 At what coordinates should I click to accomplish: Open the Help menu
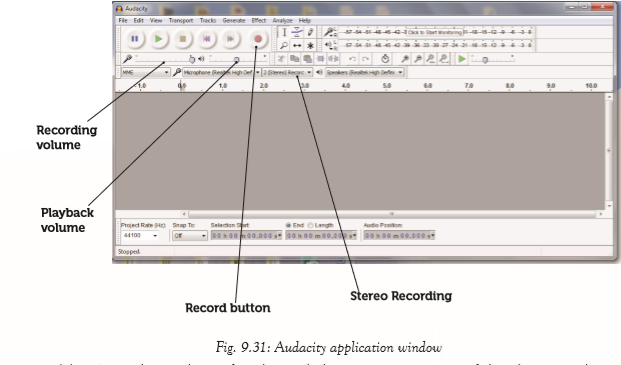point(305,21)
